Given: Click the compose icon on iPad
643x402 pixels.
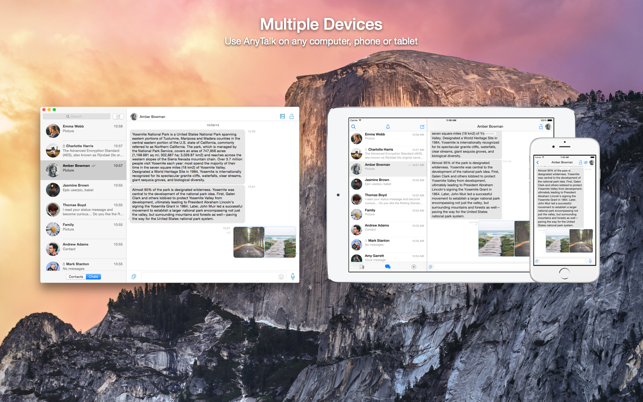Looking at the screenshot, I should [x=422, y=127].
